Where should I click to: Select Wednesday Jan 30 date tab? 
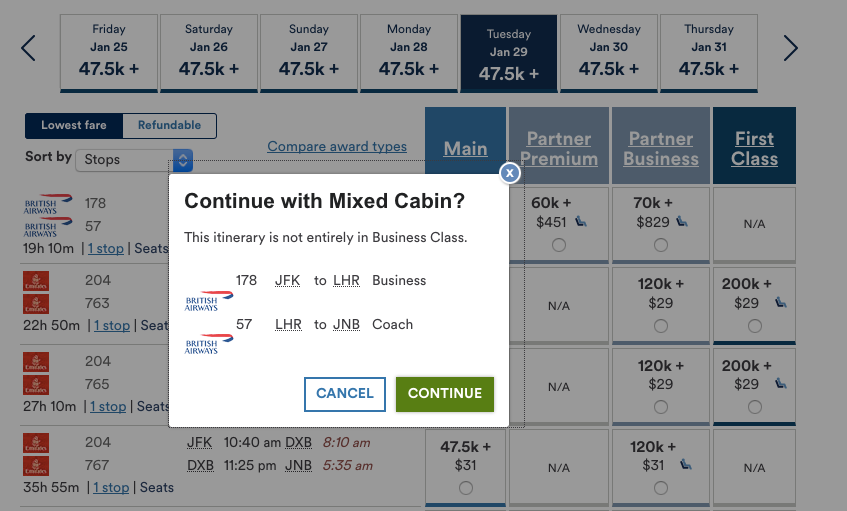click(x=608, y=53)
